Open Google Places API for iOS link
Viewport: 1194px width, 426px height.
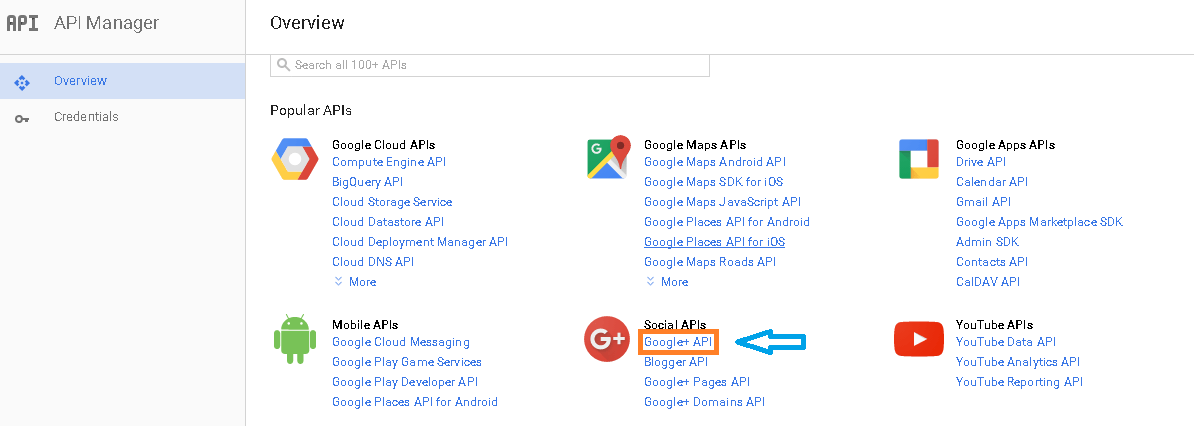coord(714,242)
